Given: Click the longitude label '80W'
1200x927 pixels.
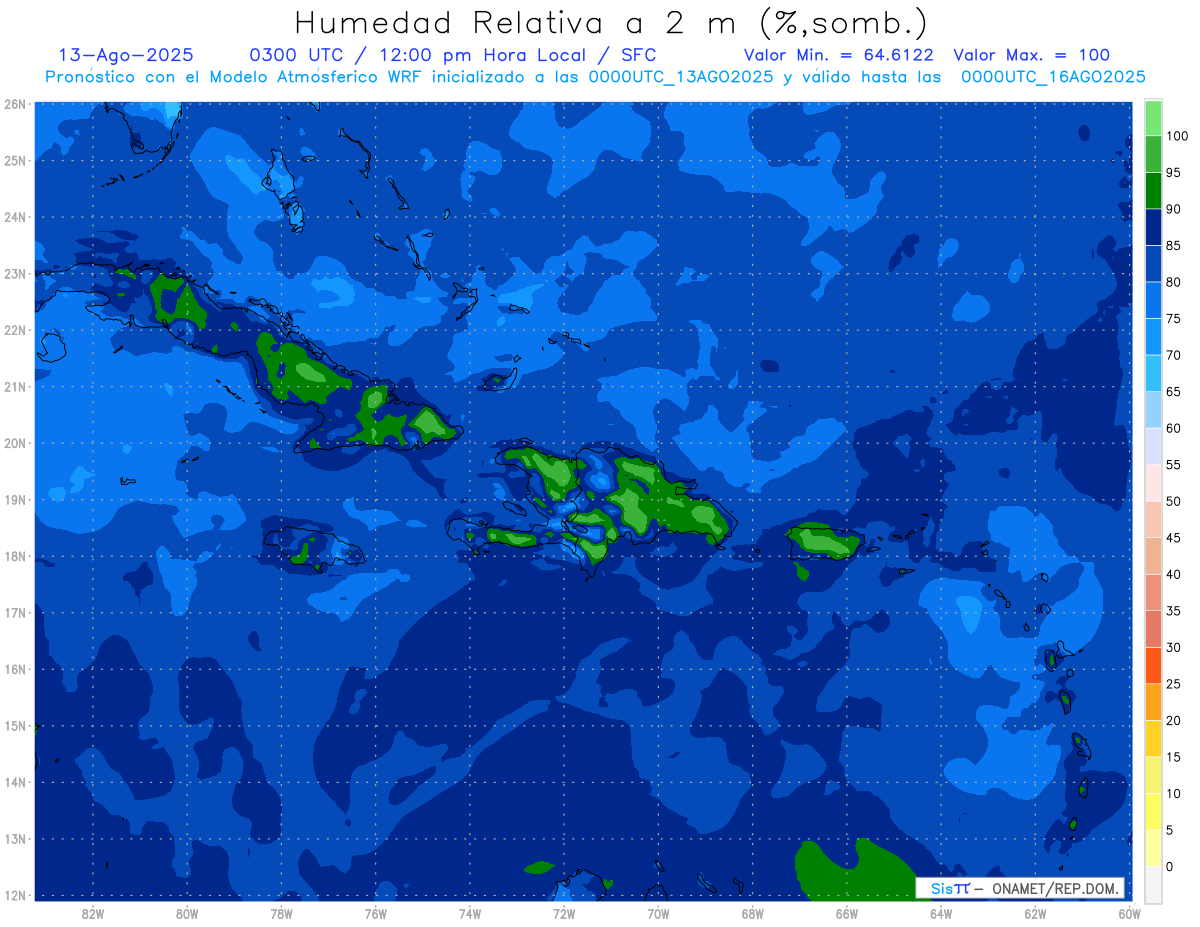Looking at the screenshot, I should (187, 913).
